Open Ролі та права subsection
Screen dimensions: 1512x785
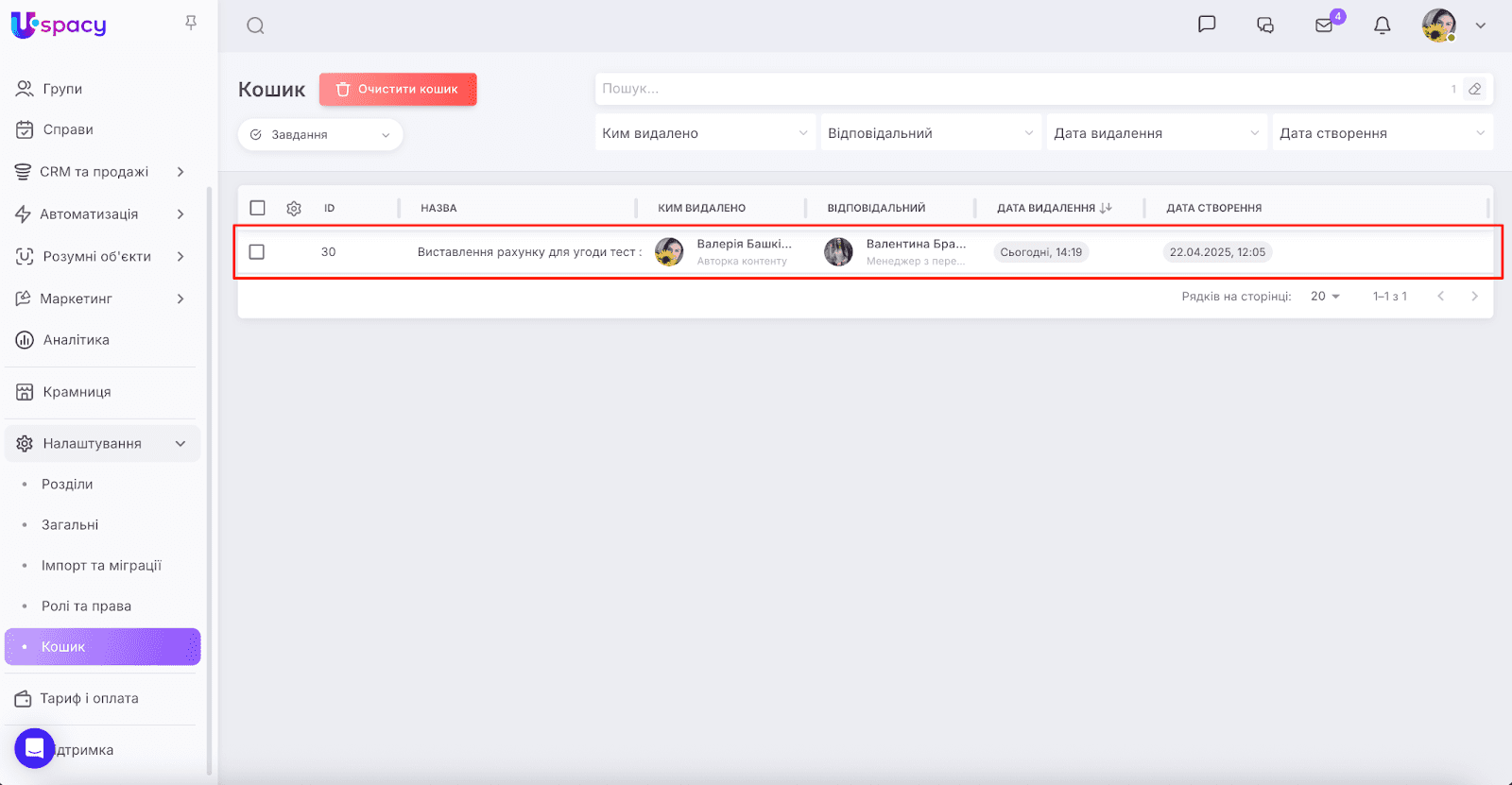pos(86,606)
